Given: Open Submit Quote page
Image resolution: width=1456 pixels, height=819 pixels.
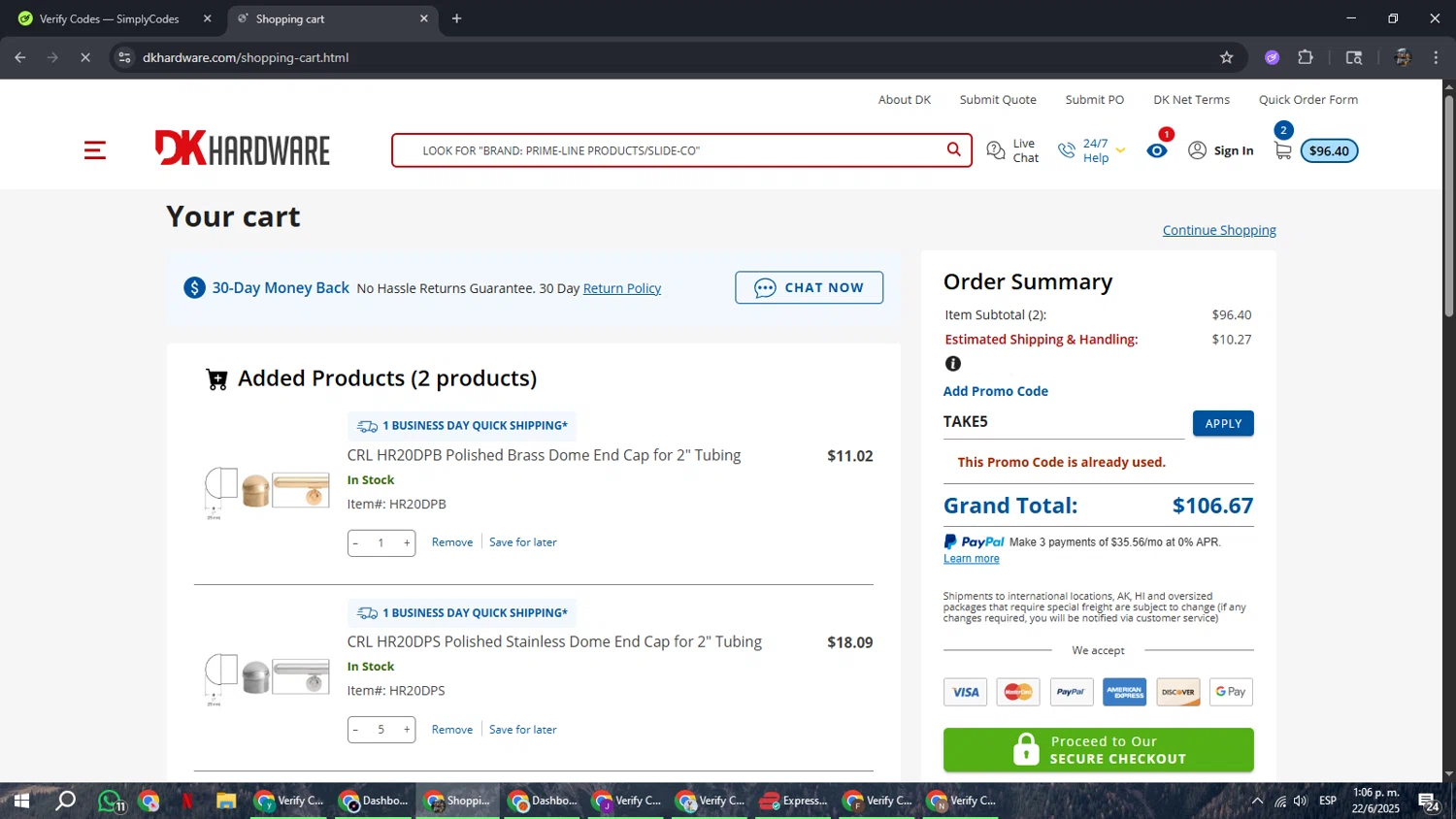Looking at the screenshot, I should coord(998,100).
